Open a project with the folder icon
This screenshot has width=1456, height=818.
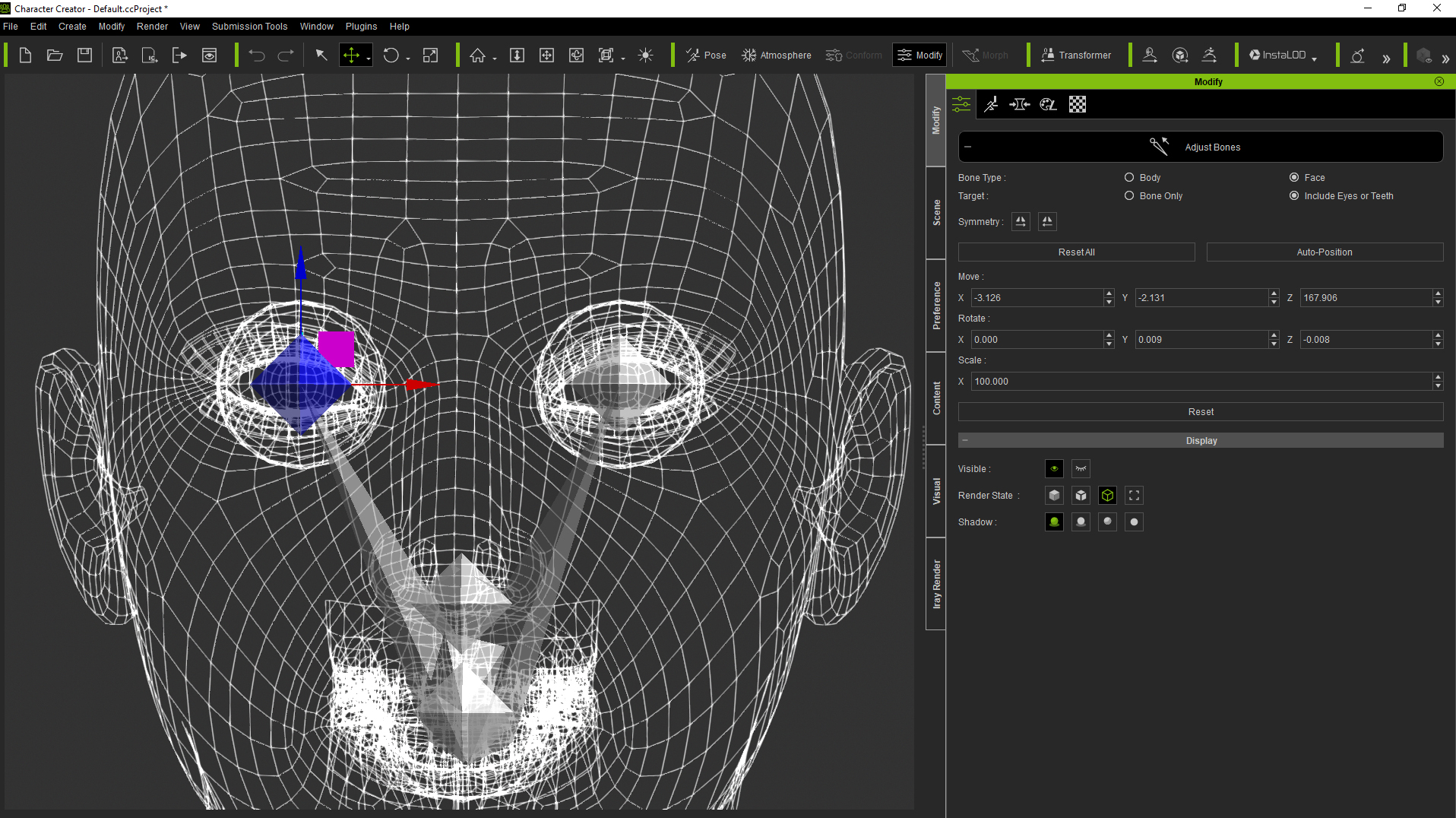55,55
